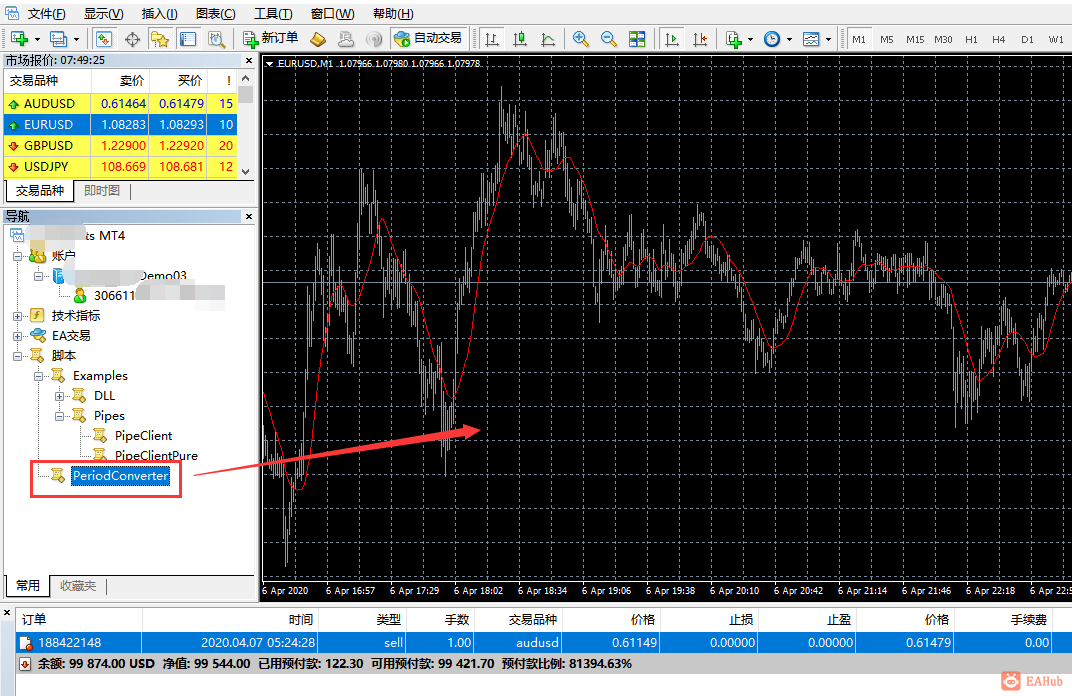Switch chart to candlesticks mode
The width and height of the screenshot is (1072, 696).
tap(520, 39)
